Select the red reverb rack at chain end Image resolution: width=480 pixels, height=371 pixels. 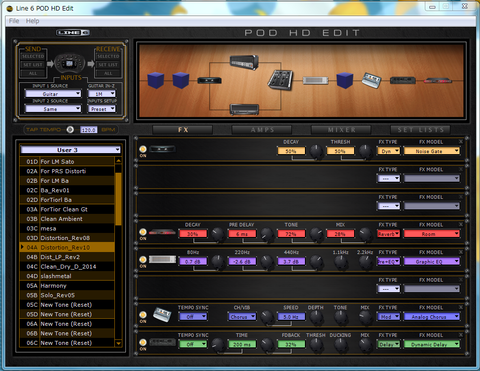(x=438, y=80)
